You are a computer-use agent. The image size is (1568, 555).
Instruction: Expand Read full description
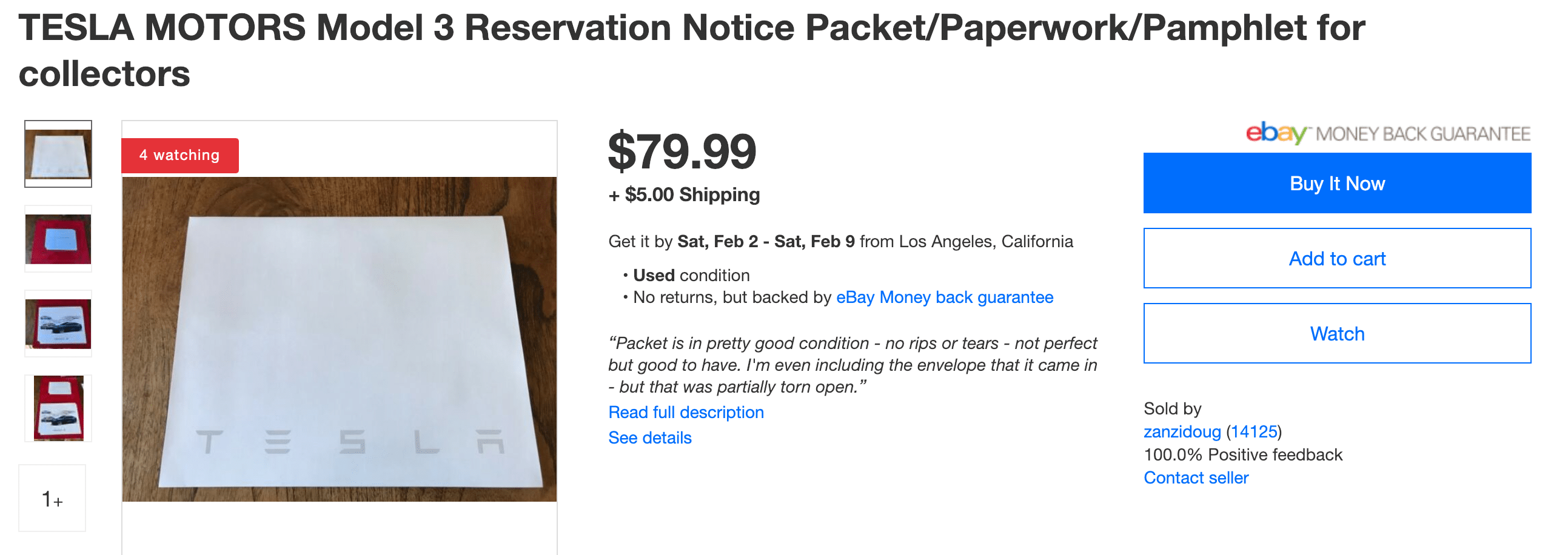click(686, 412)
